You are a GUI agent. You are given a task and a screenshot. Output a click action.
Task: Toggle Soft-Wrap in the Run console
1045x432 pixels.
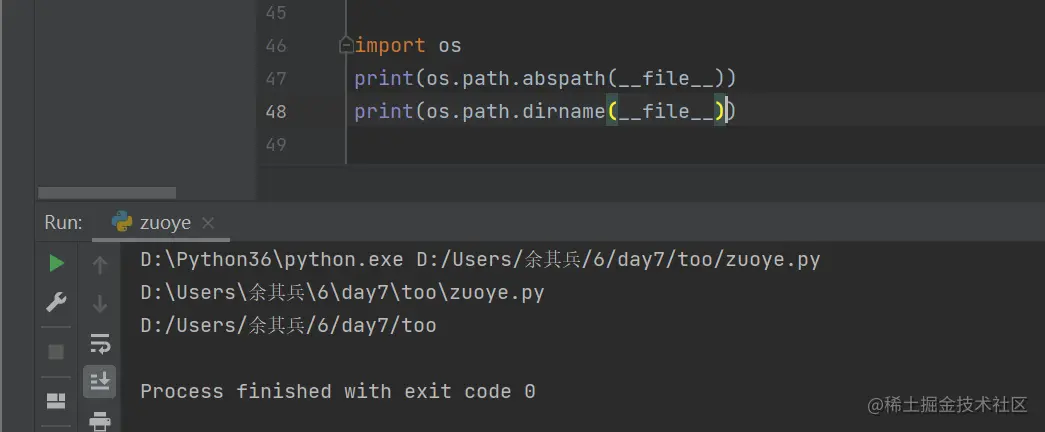click(x=100, y=343)
